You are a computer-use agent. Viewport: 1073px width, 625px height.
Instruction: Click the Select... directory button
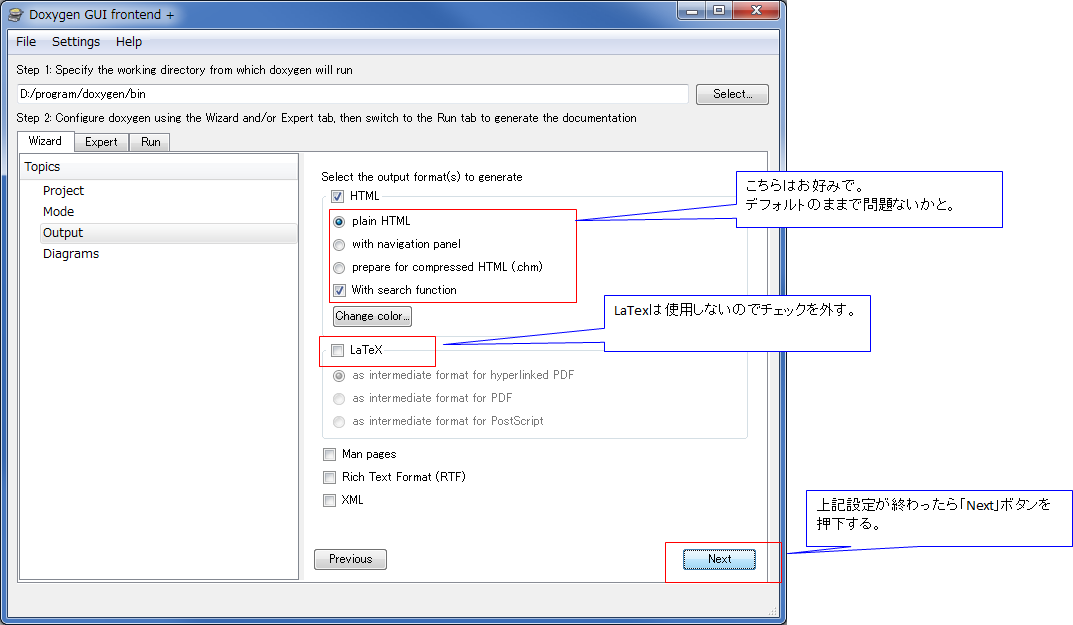pos(732,94)
